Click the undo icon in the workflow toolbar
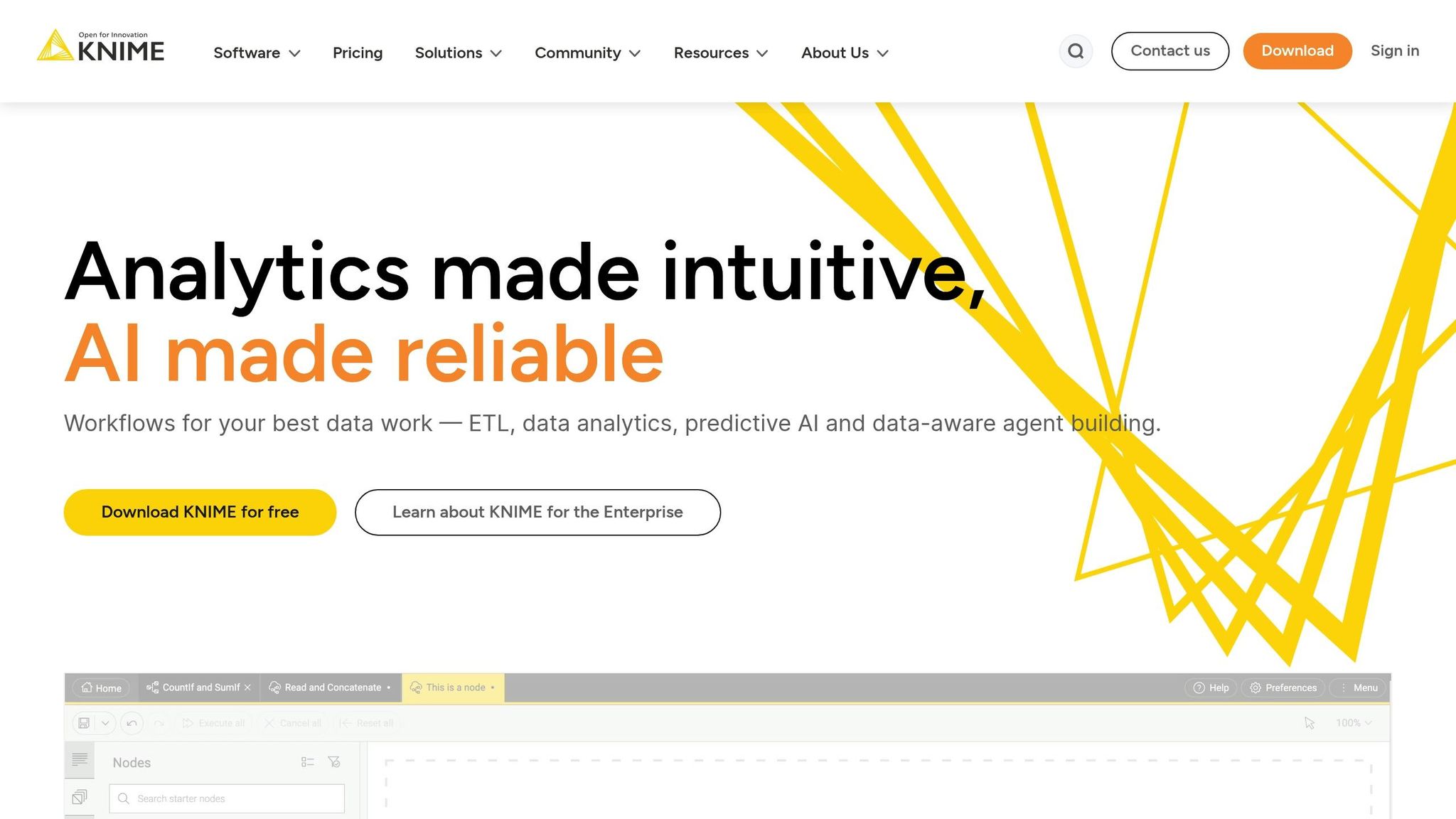 tap(132, 723)
